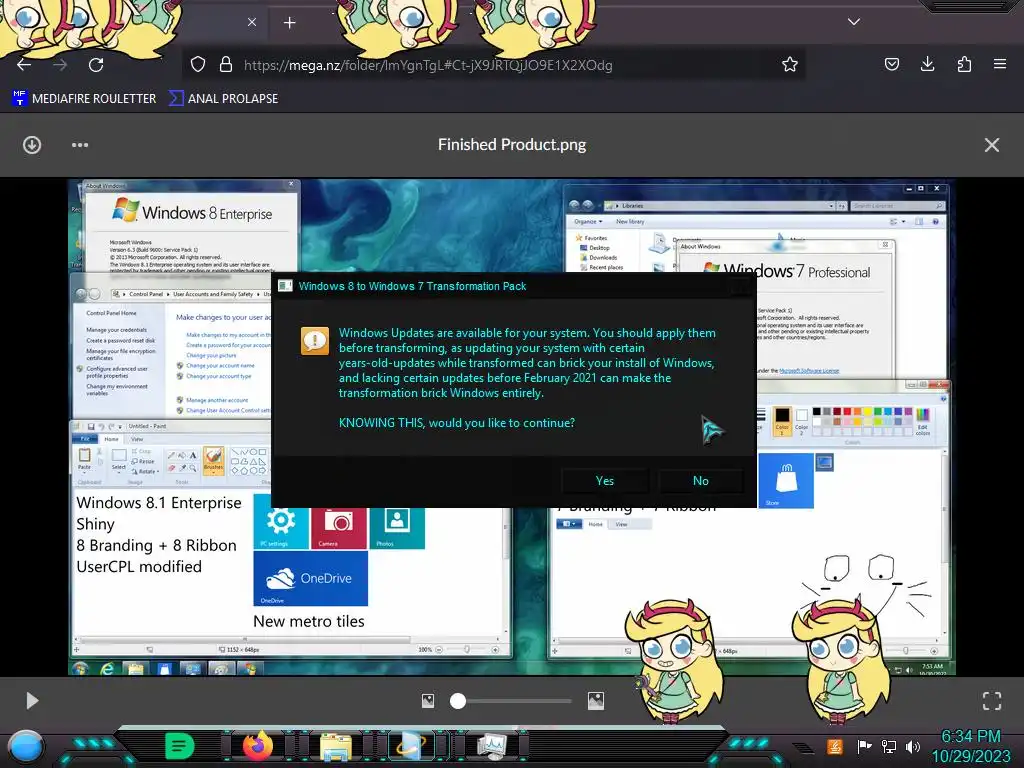The image size is (1024, 768).
Task: Open a new browser tab
Action: pos(289,23)
